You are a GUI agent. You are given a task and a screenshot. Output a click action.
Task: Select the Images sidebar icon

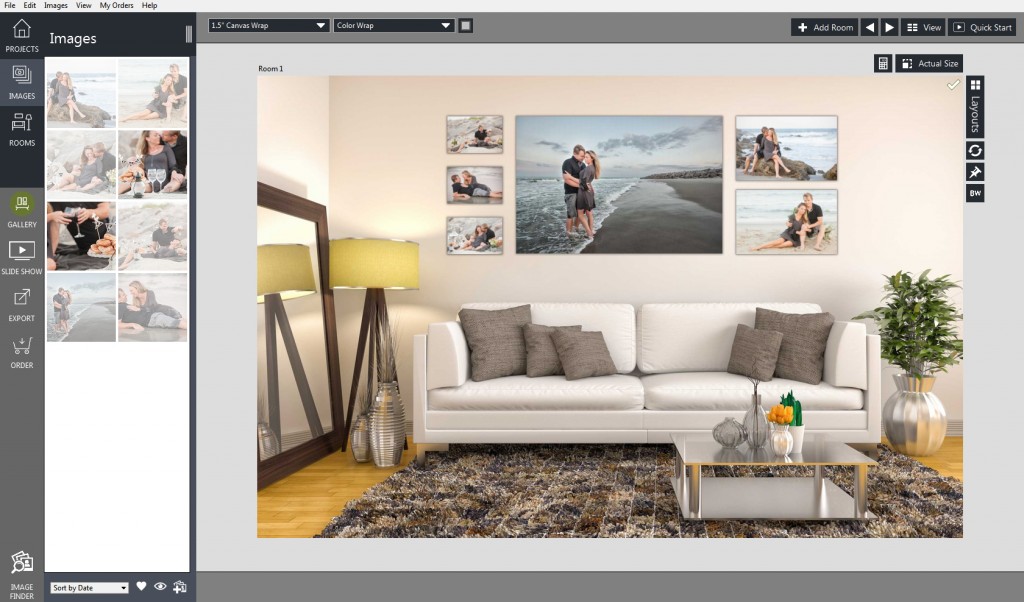pyautogui.click(x=22, y=82)
